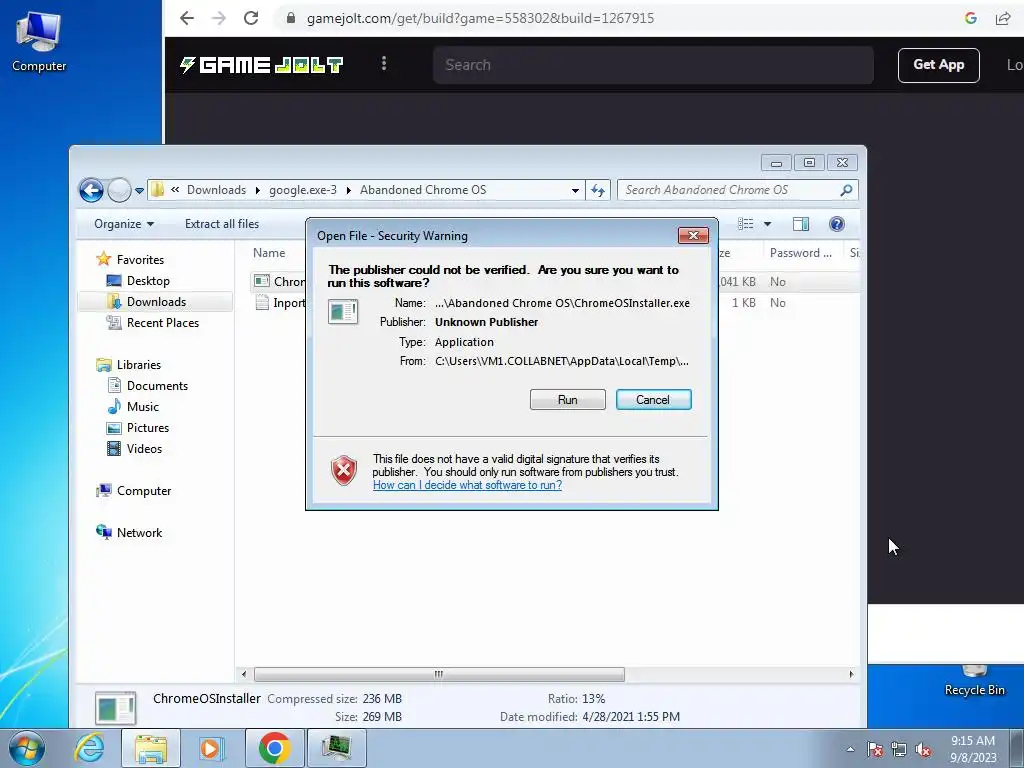Select Abandoned Chrome OS breadcrumb segment
Image resolution: width=1024 pixels, height=768 pixels.
(x=423, y=190)
